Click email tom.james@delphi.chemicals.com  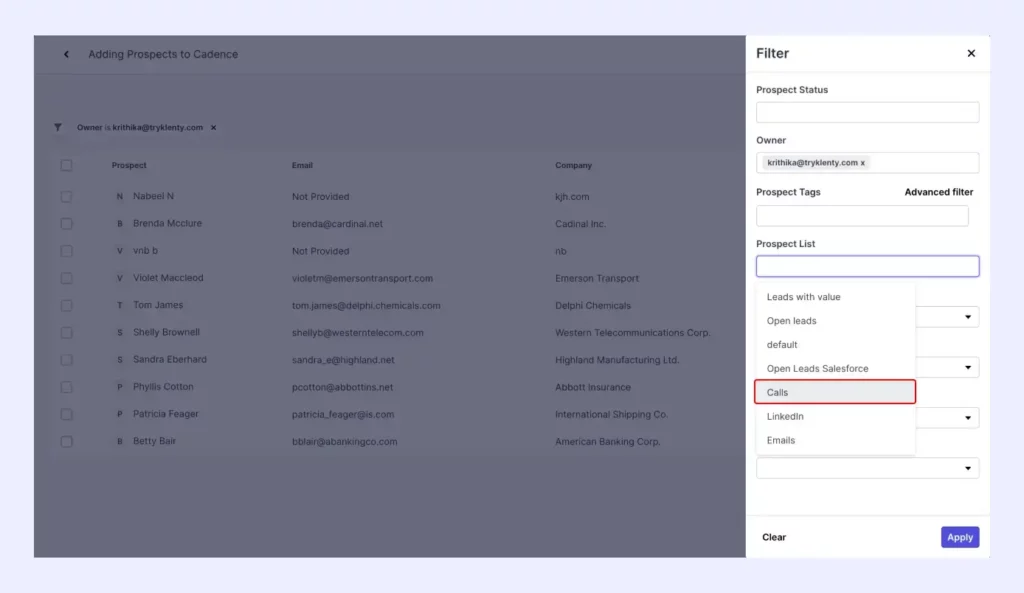(366, 305)
